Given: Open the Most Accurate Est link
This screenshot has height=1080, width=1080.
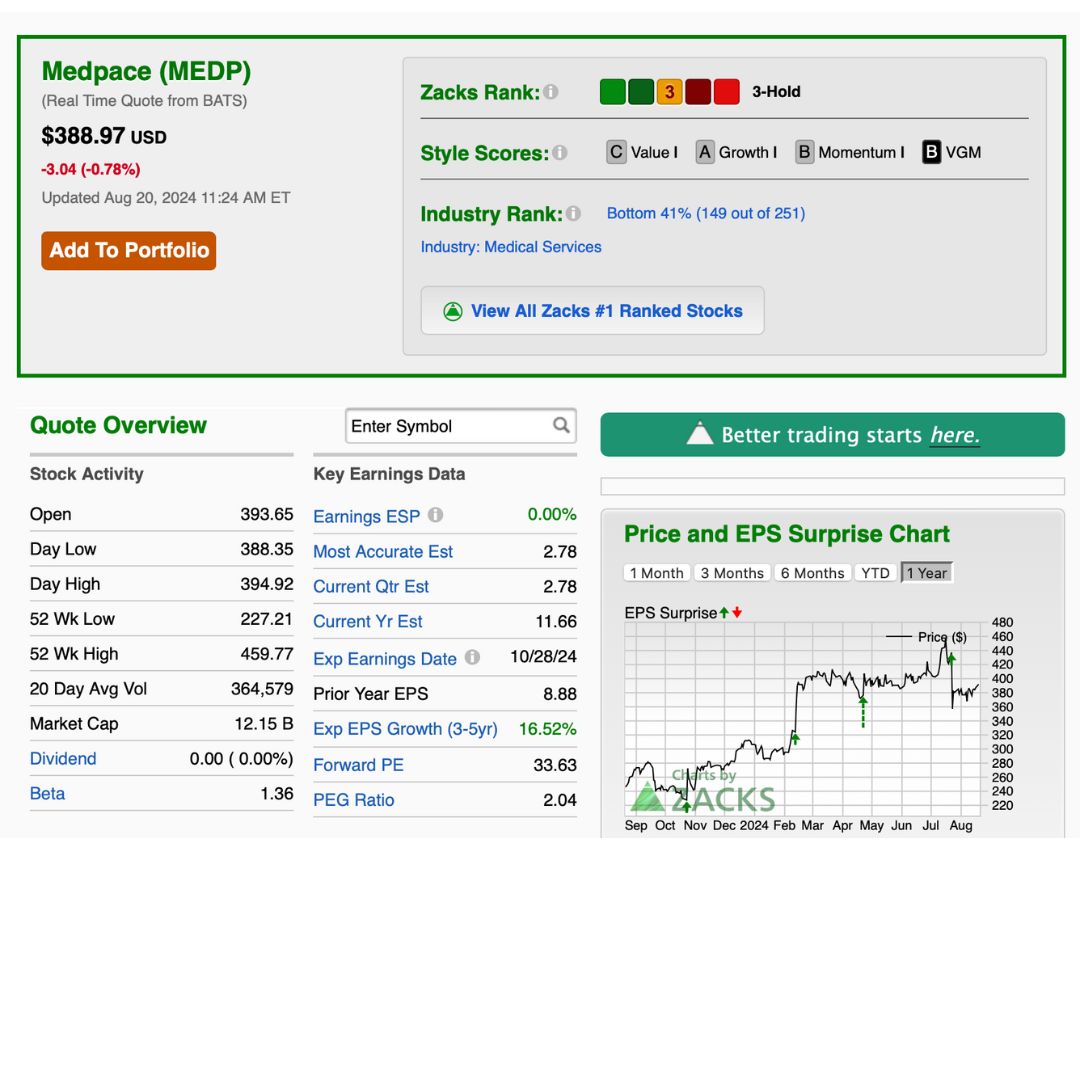Looking at the screenshot, I should pyautogui.click(x=383, y=552).
